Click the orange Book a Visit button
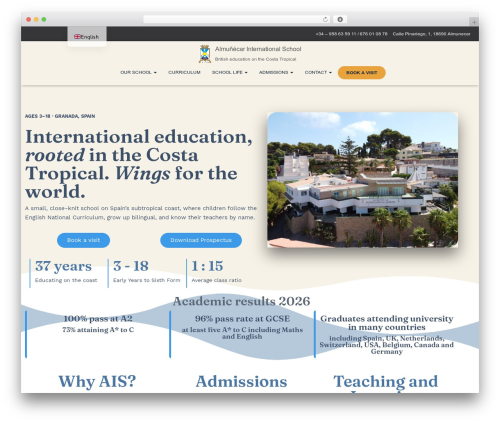 362,73
